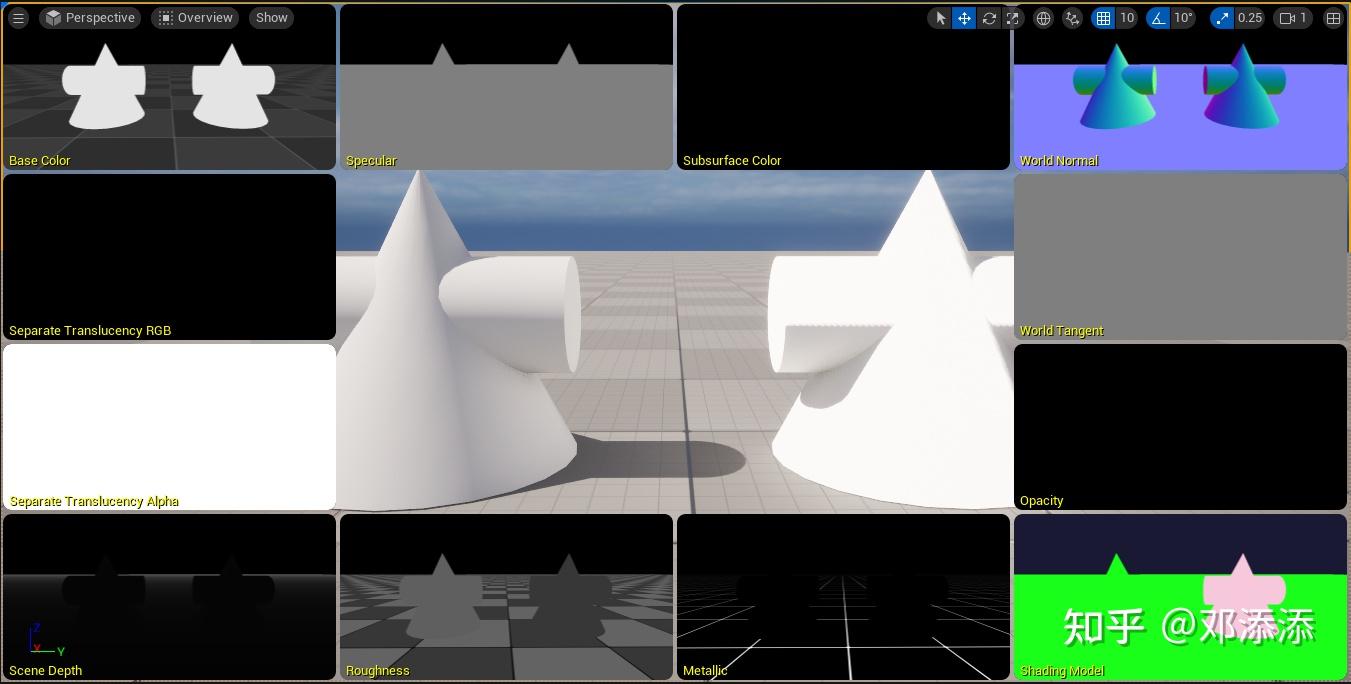
Task: Enable surface snapping icon
Action: tap(1073, 17)
